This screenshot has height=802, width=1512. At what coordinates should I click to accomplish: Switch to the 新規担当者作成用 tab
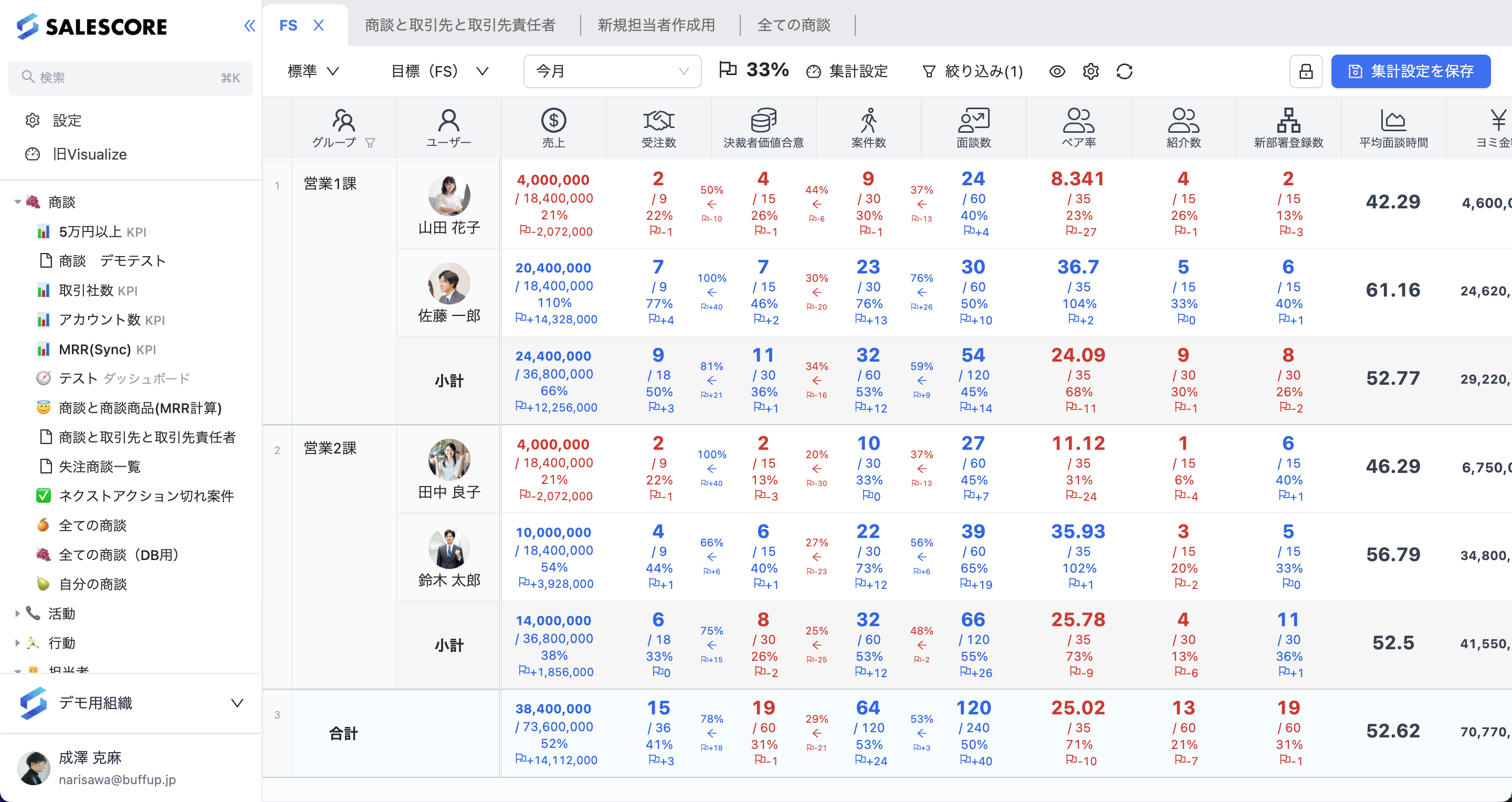click(656, 25)
